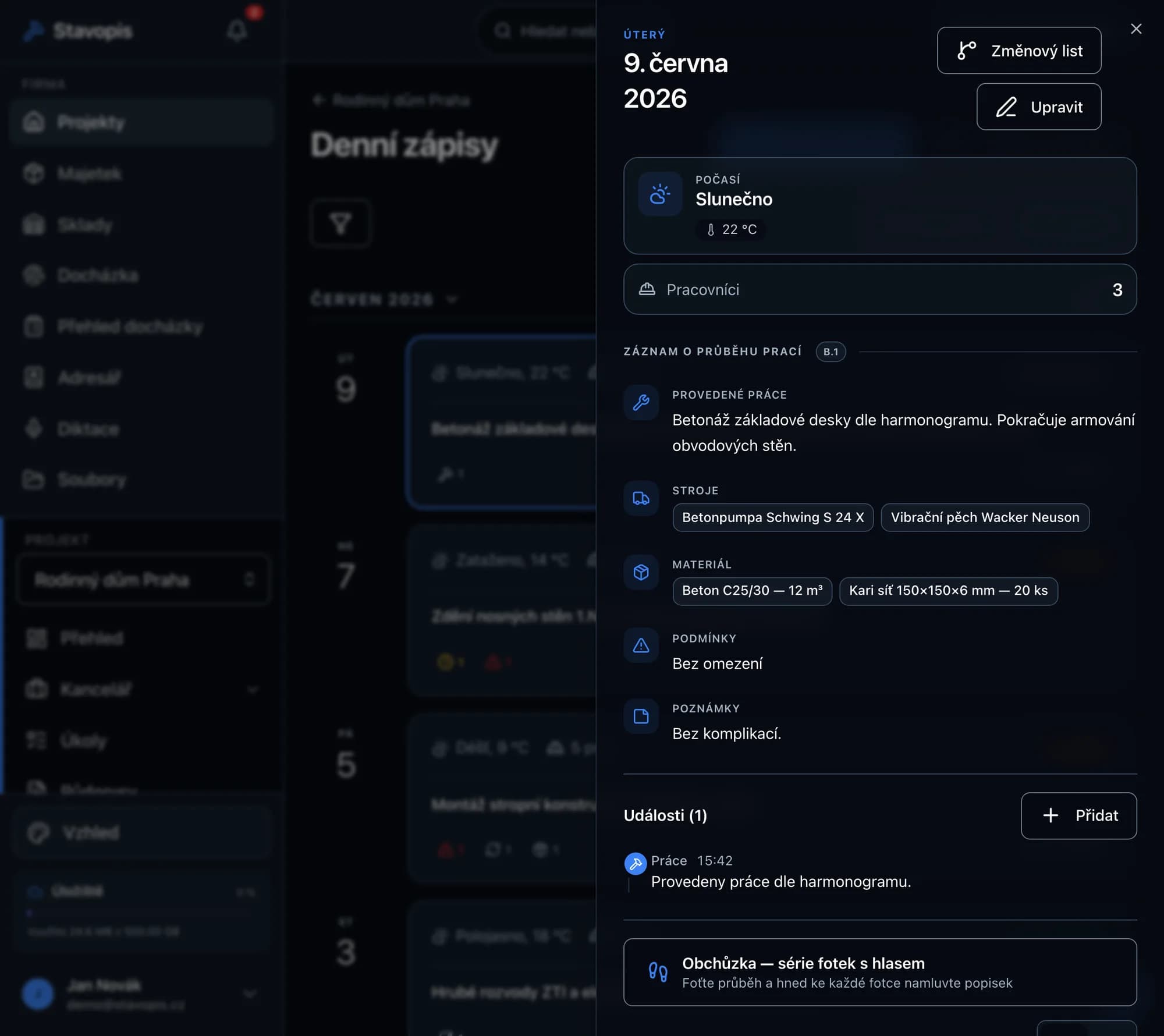Viewport: 1164px width, 1036px height.
Task: Open Soubory in the sidebar
Action: (x=141, y=480)
